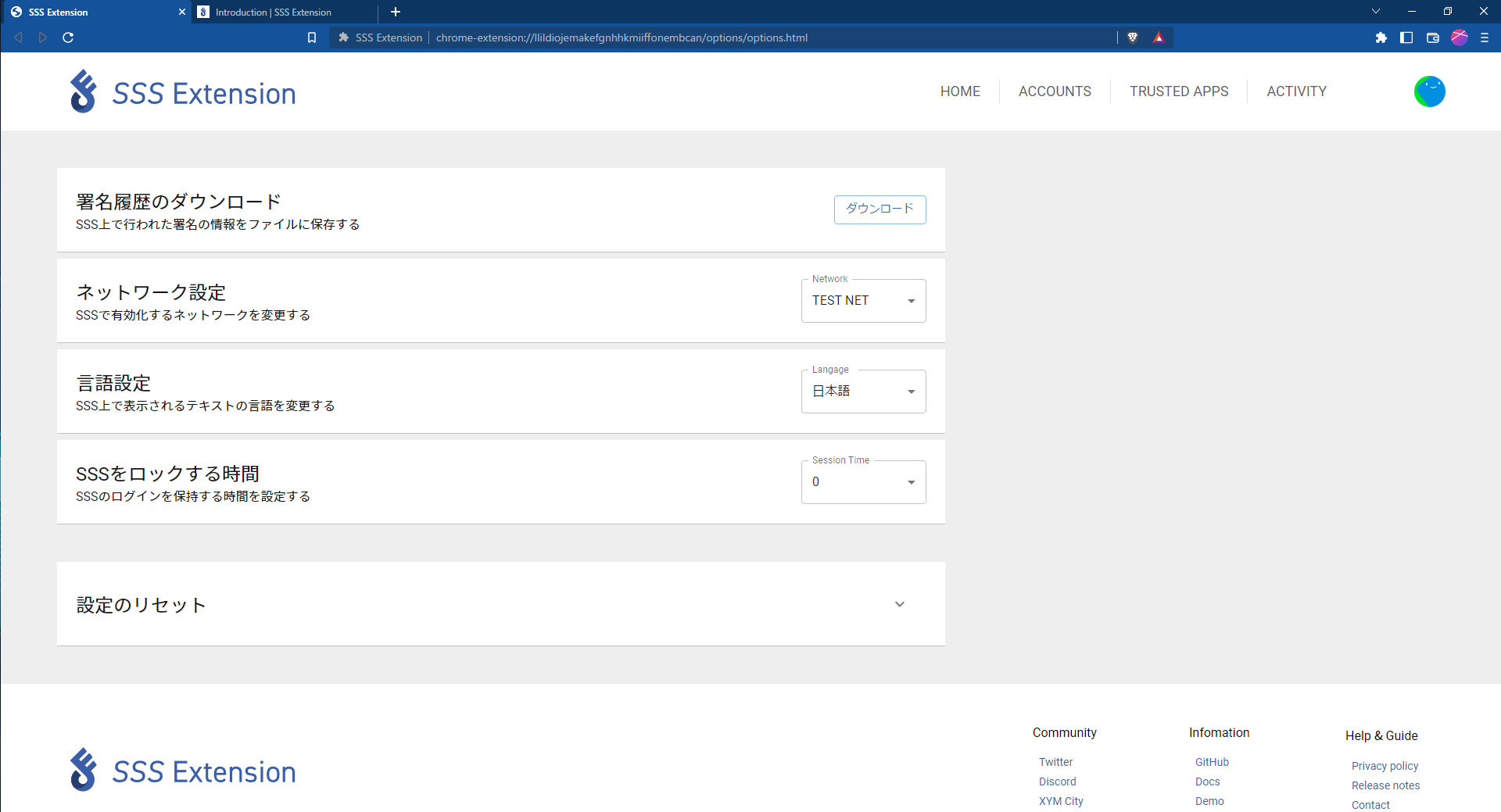Click the ダウンロード button
1501x812 pixels.
[879, 209]
